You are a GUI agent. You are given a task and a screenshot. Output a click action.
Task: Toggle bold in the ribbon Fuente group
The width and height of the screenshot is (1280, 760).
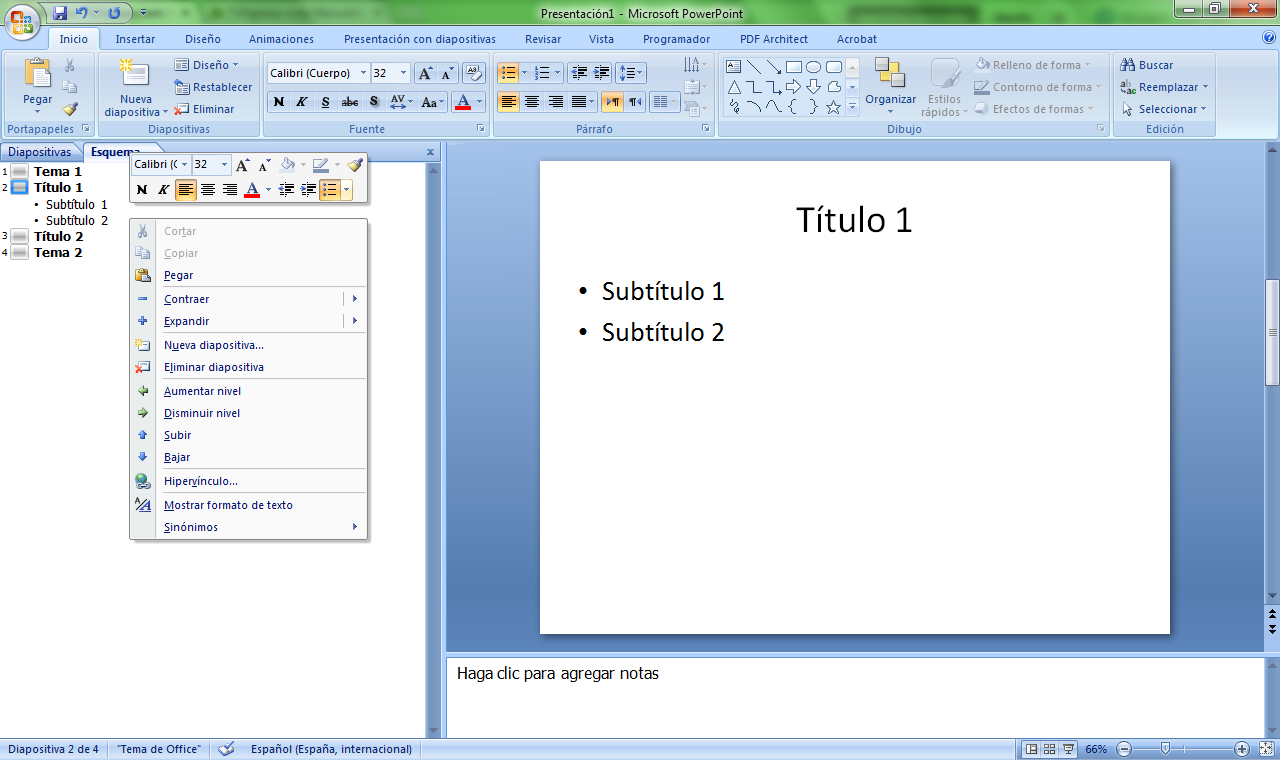279,102
